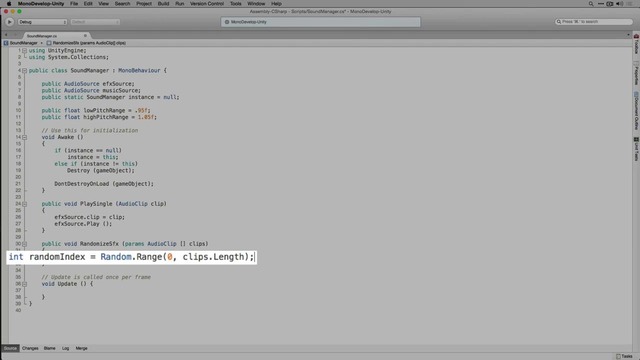Navigate forward with the right arrow
The height and width of the screenshot is (360, 640).
(16, 36)
